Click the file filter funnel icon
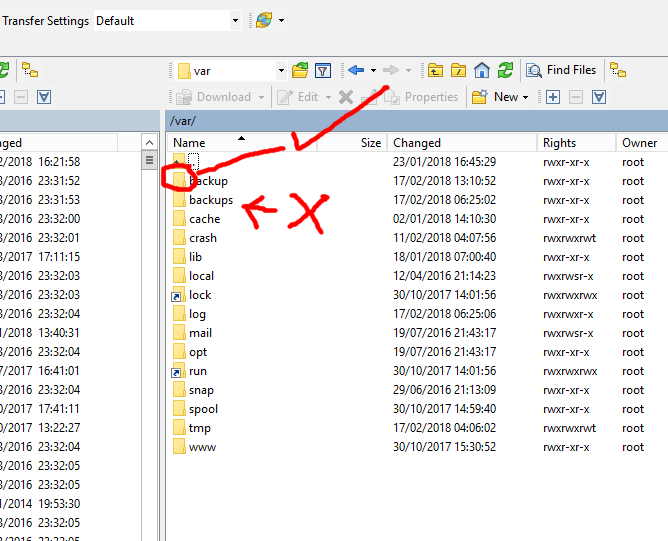The width and height of the screenshot is (668, 541). pyautogui.click(x=323, y=70)
